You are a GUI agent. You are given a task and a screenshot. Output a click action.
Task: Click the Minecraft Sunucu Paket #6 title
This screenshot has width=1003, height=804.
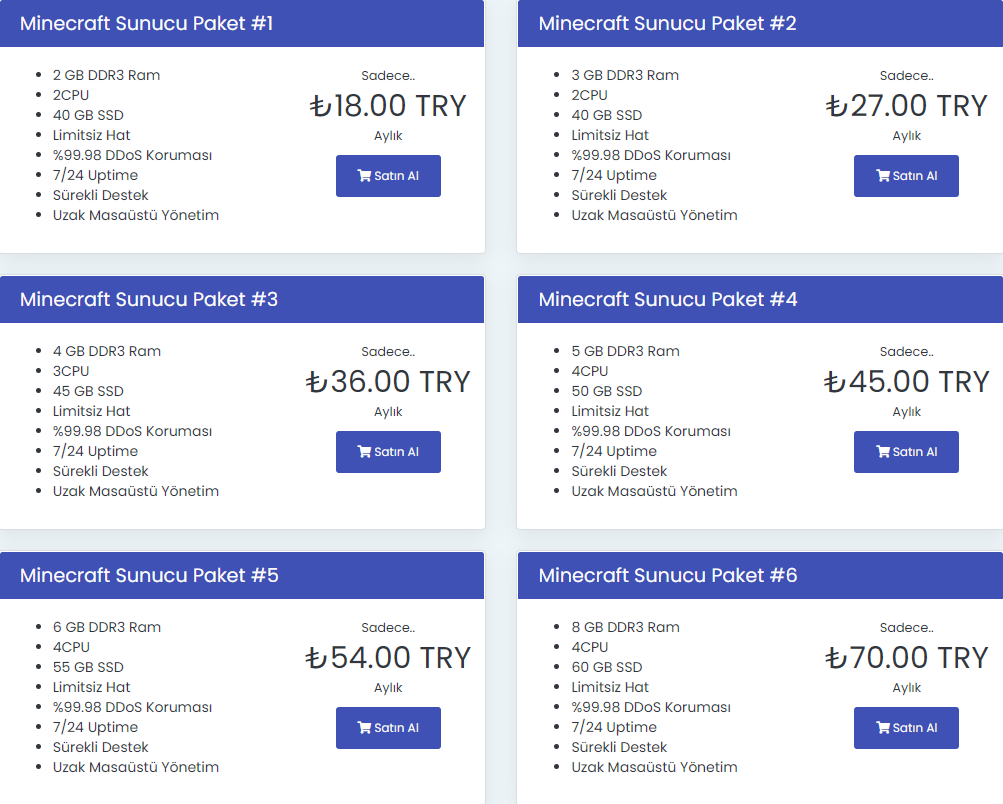click(x=668, y=575)
